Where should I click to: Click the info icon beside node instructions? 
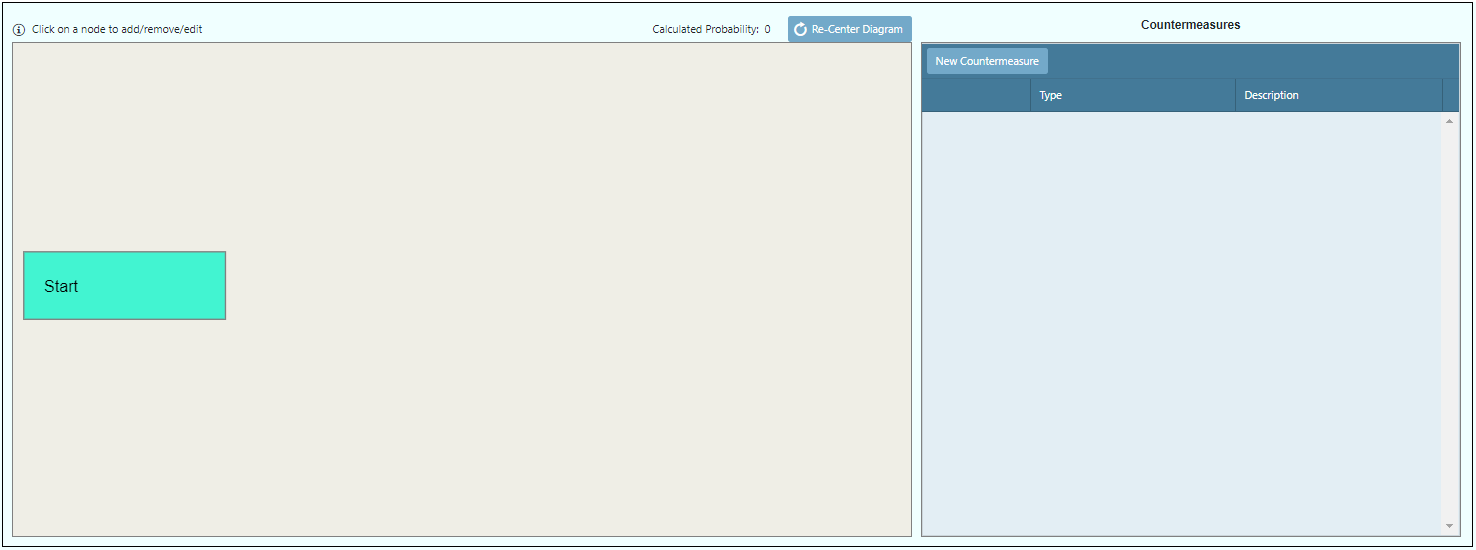(x=19, y=30)
